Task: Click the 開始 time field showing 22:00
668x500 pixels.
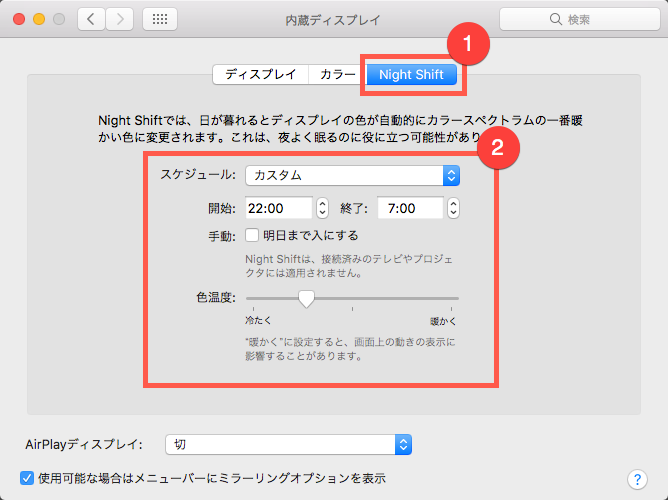Action: click(x=279, y=208)
